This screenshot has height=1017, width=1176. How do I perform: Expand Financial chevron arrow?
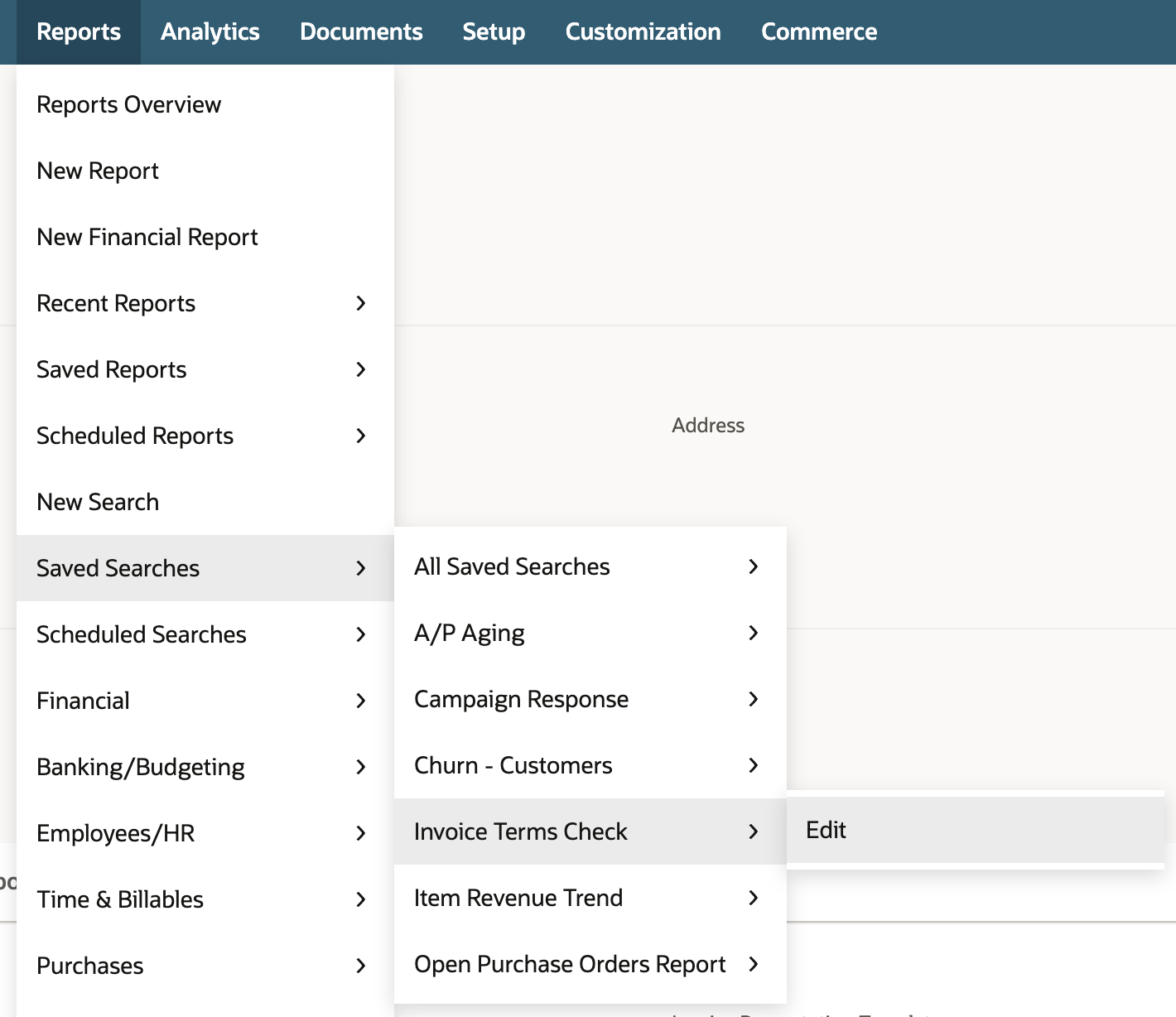[361, 701]
